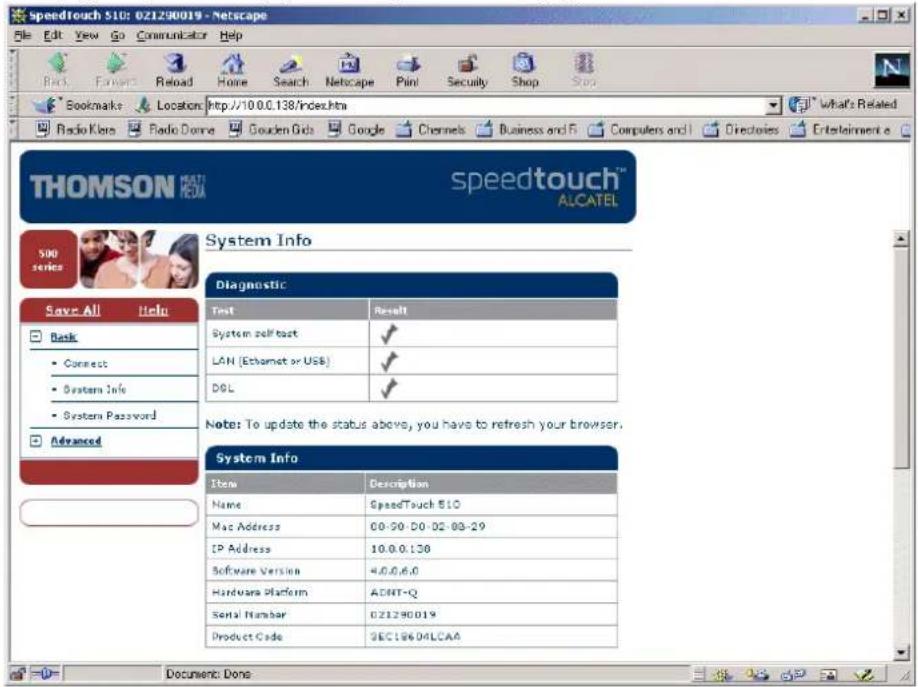
Task: Open Computers and Internet bookmark folder
Action: point(639,129)
